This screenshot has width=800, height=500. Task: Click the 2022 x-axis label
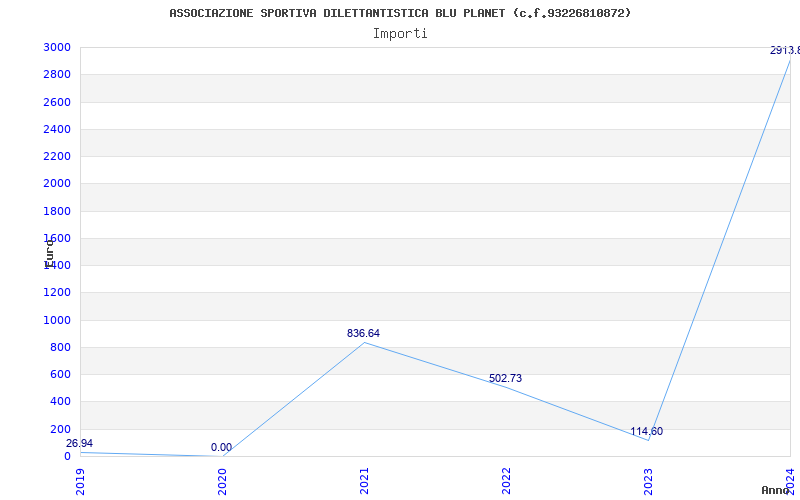point(506,482)
